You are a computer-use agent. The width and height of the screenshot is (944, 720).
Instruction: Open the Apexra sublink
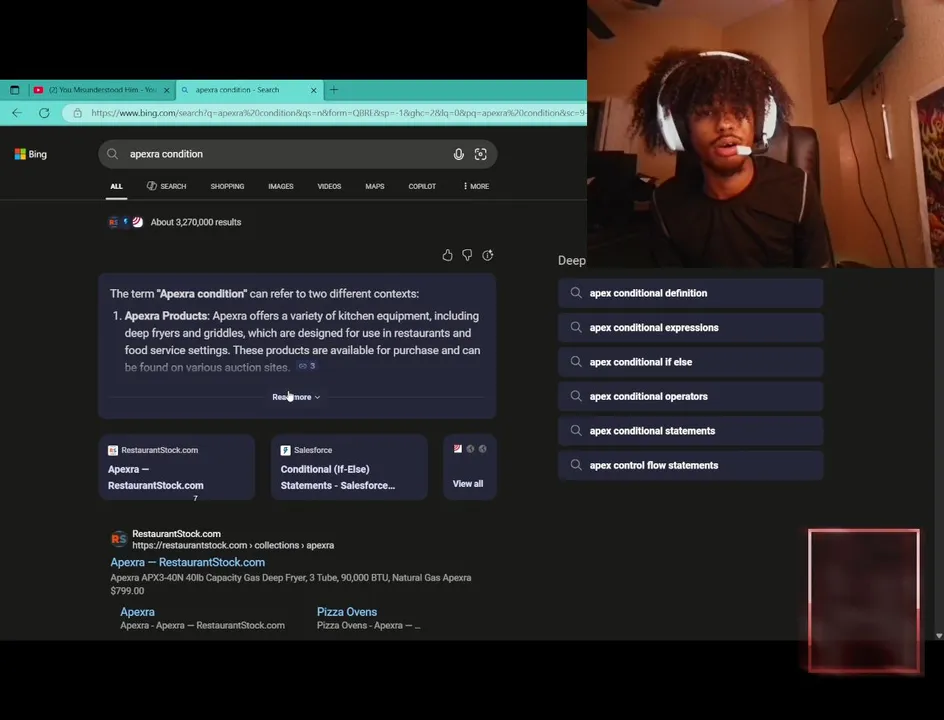[137, 612]
